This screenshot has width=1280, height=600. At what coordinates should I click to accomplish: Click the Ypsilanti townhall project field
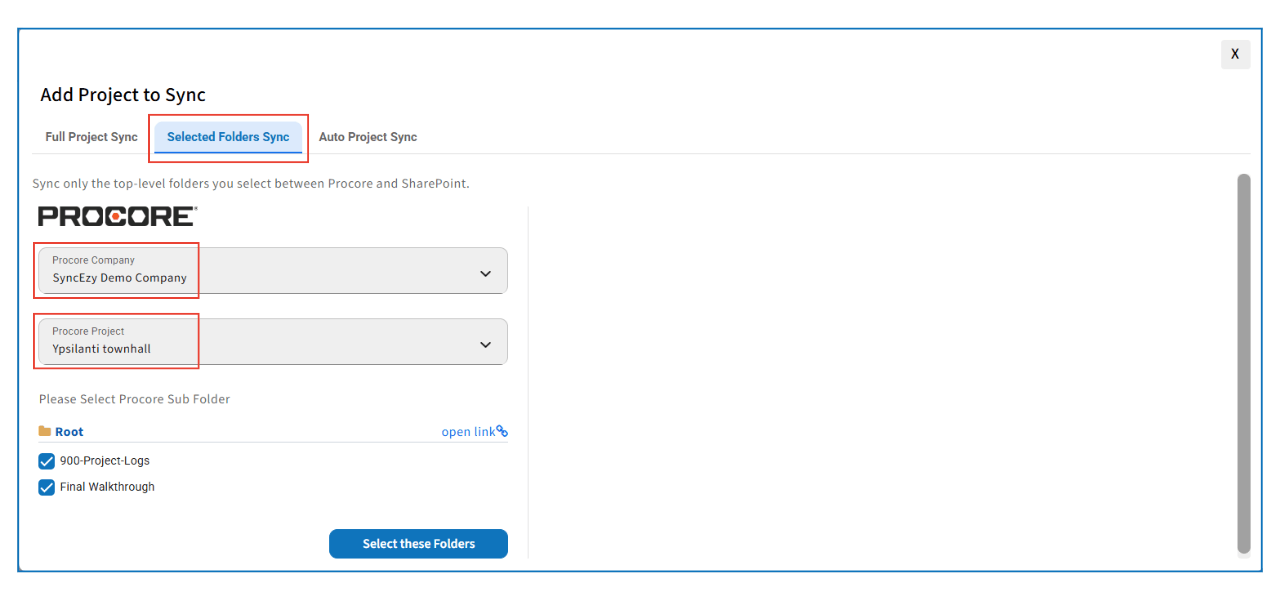pos(270,342)
